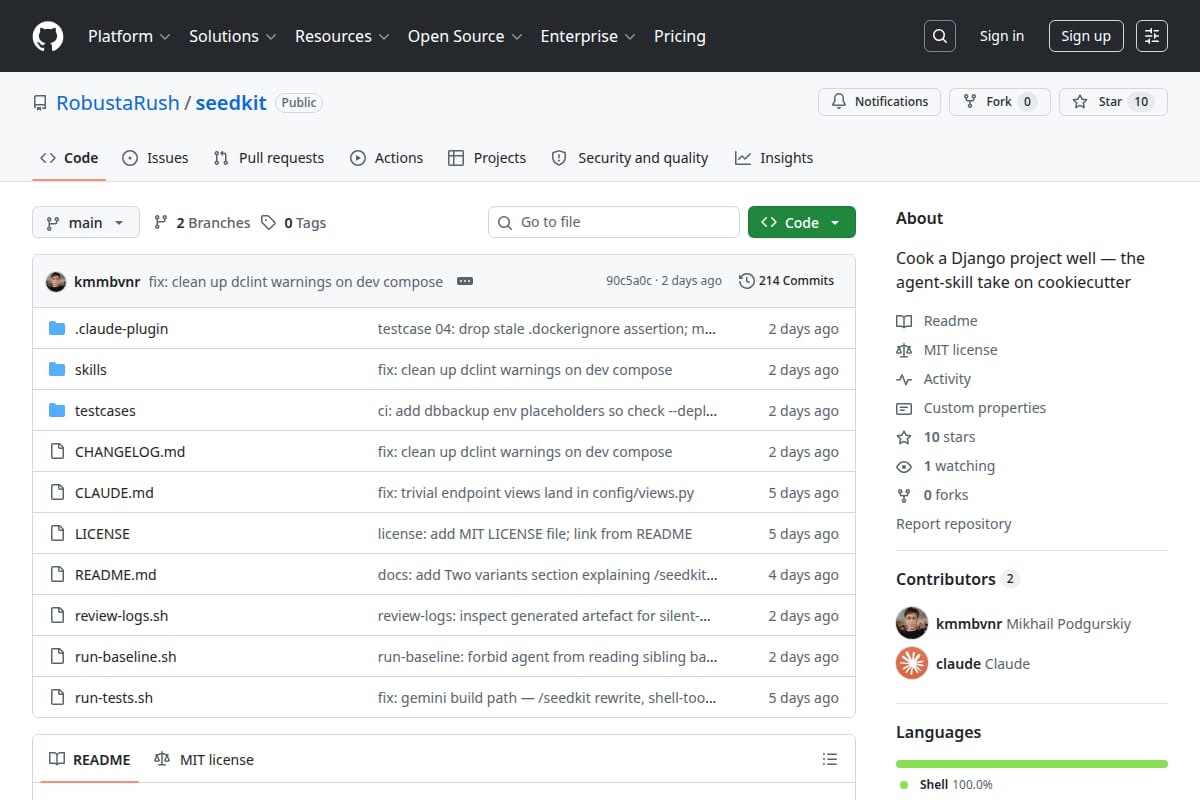Star the seedkit repository

[1113, 101]
